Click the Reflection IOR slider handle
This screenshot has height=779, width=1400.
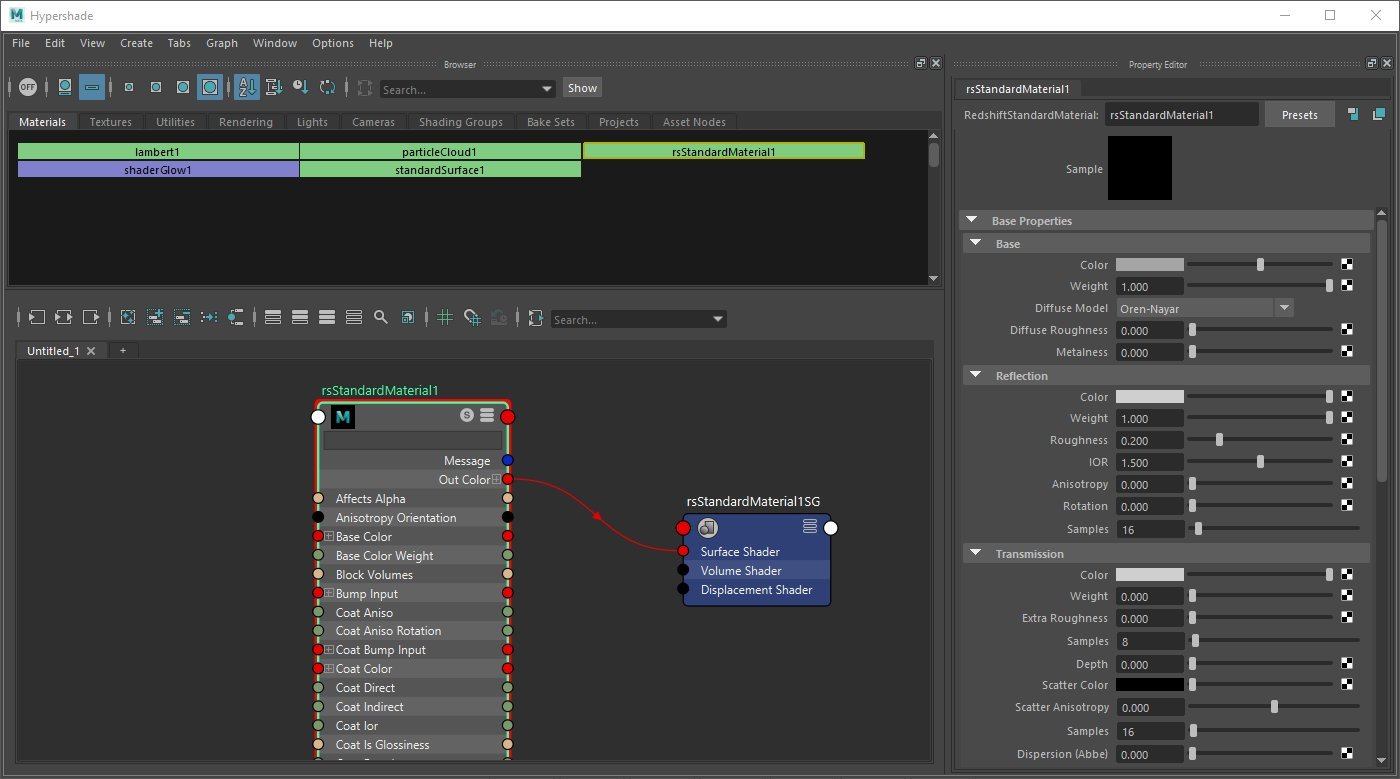click(x=1260, y=462)
